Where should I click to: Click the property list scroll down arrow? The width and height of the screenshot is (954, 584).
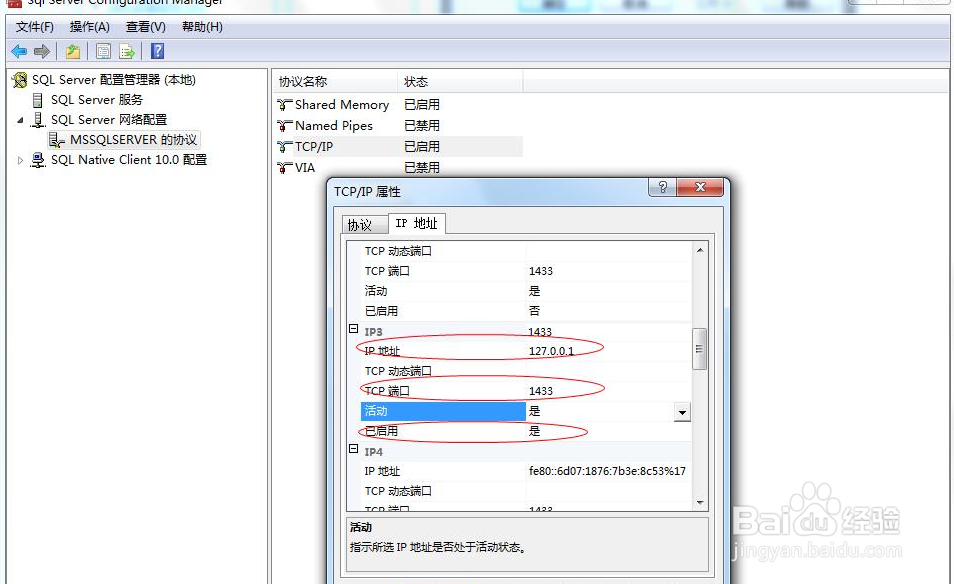[x=700, y=502]
